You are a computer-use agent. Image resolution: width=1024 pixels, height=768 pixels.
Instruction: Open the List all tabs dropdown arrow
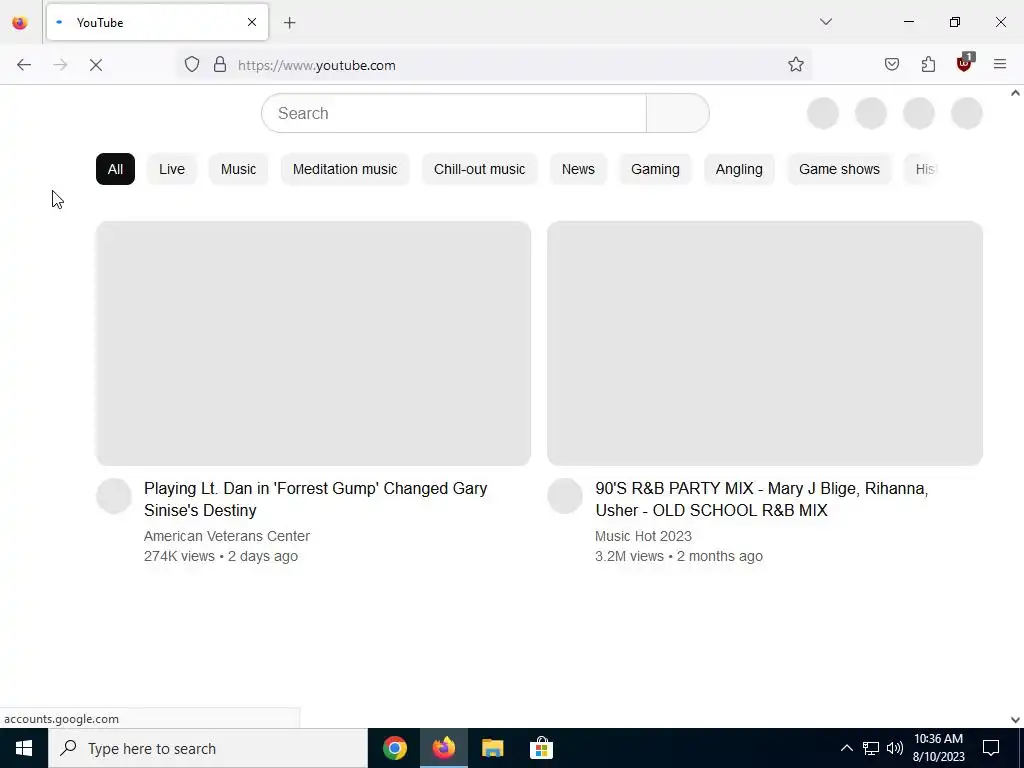coord(826,22)
